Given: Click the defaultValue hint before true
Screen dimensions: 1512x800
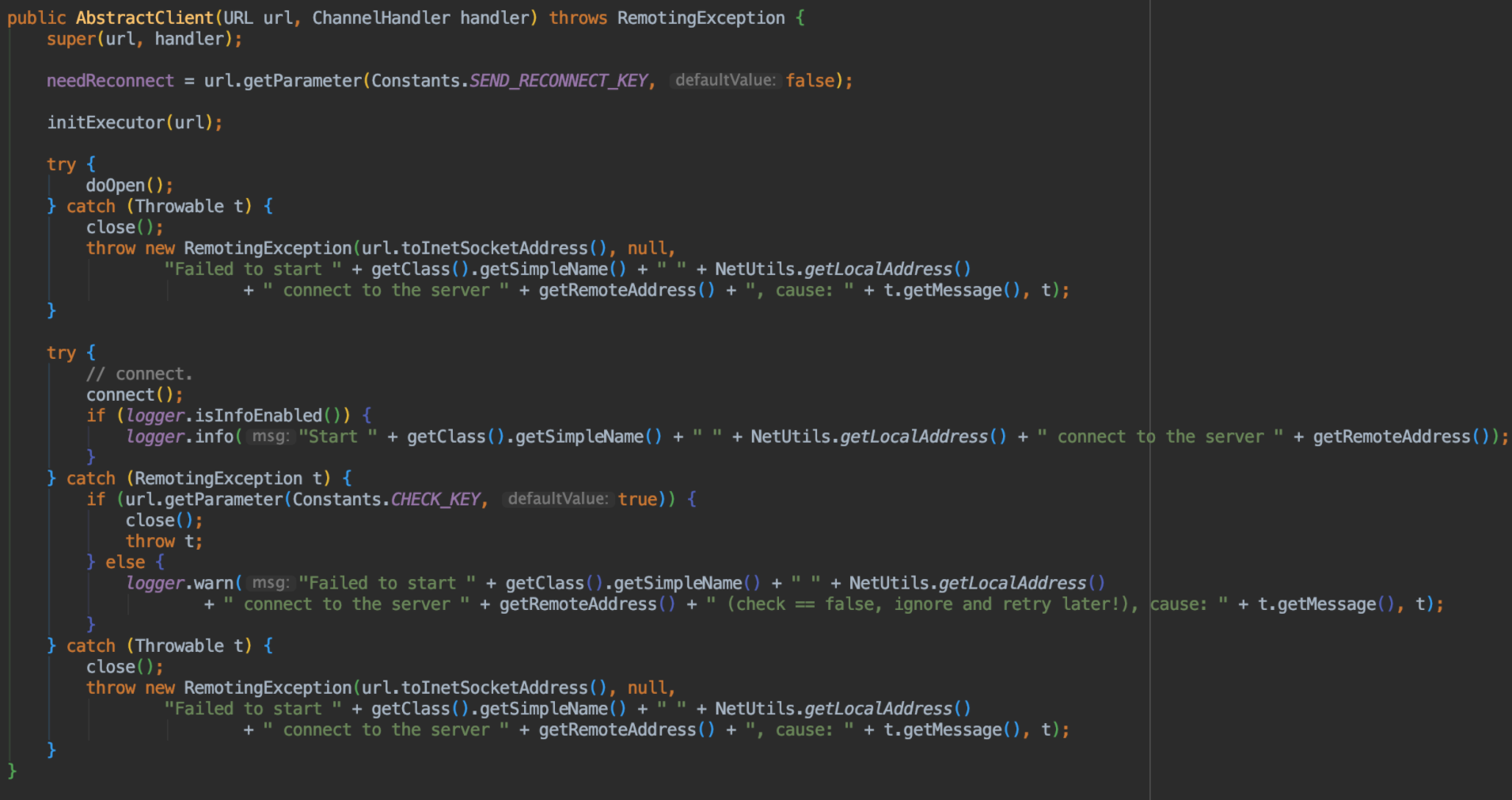Looking at the screenshot, I should (x=558, y=499).
